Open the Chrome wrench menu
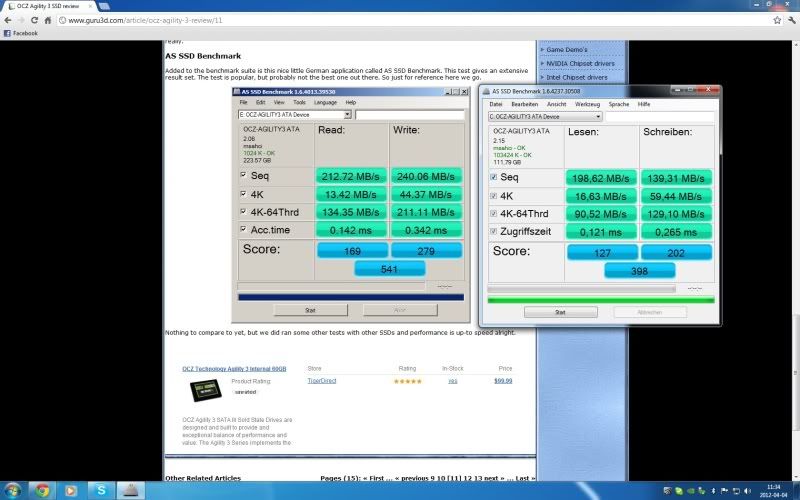The height and width of the screenshot is (500, 800). (x=792, y=20)
